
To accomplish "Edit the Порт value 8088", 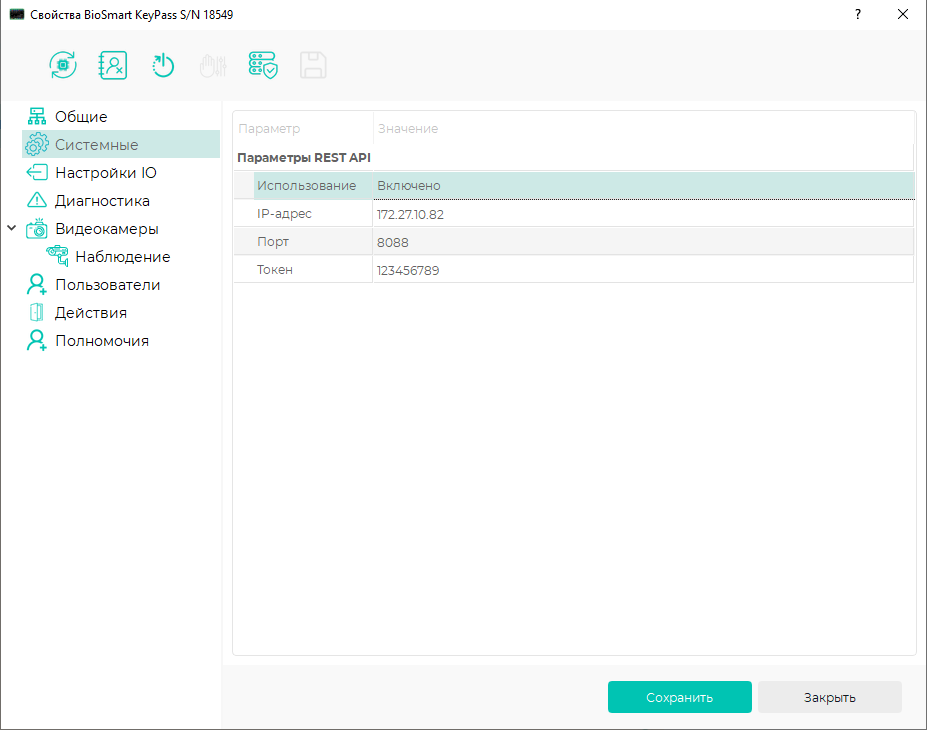I will pos(644,242).
